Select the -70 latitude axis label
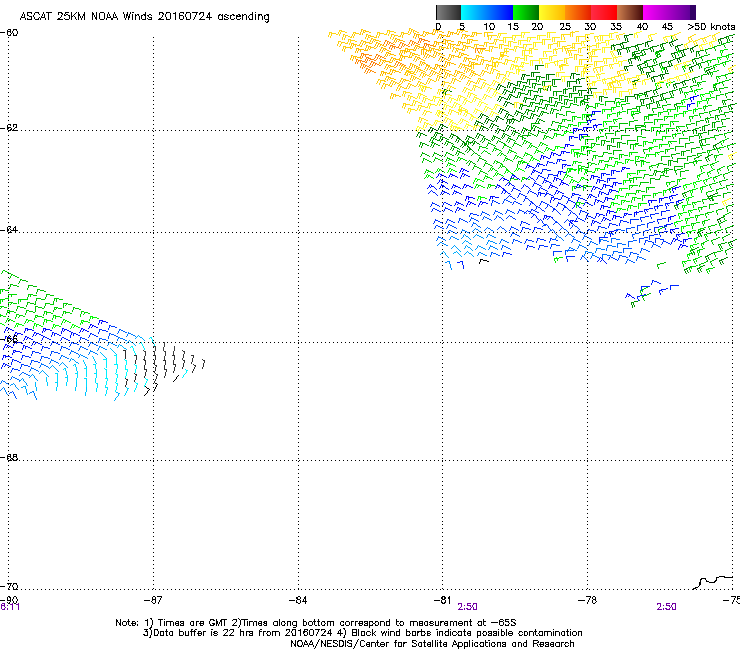 click(9, 587)
